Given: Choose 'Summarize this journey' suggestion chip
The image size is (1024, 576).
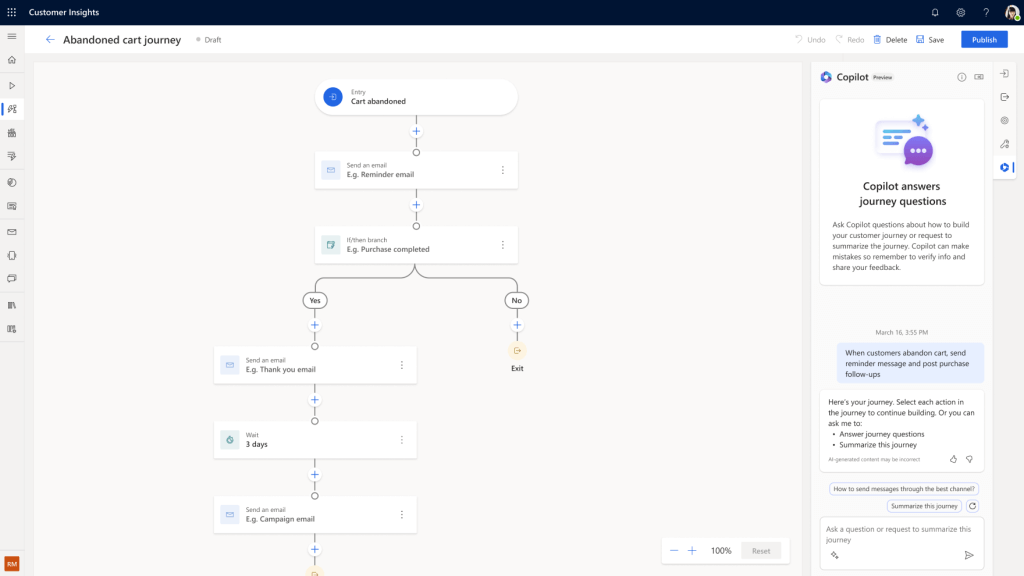Looking at the screenshot, I should tap(924, 506).
